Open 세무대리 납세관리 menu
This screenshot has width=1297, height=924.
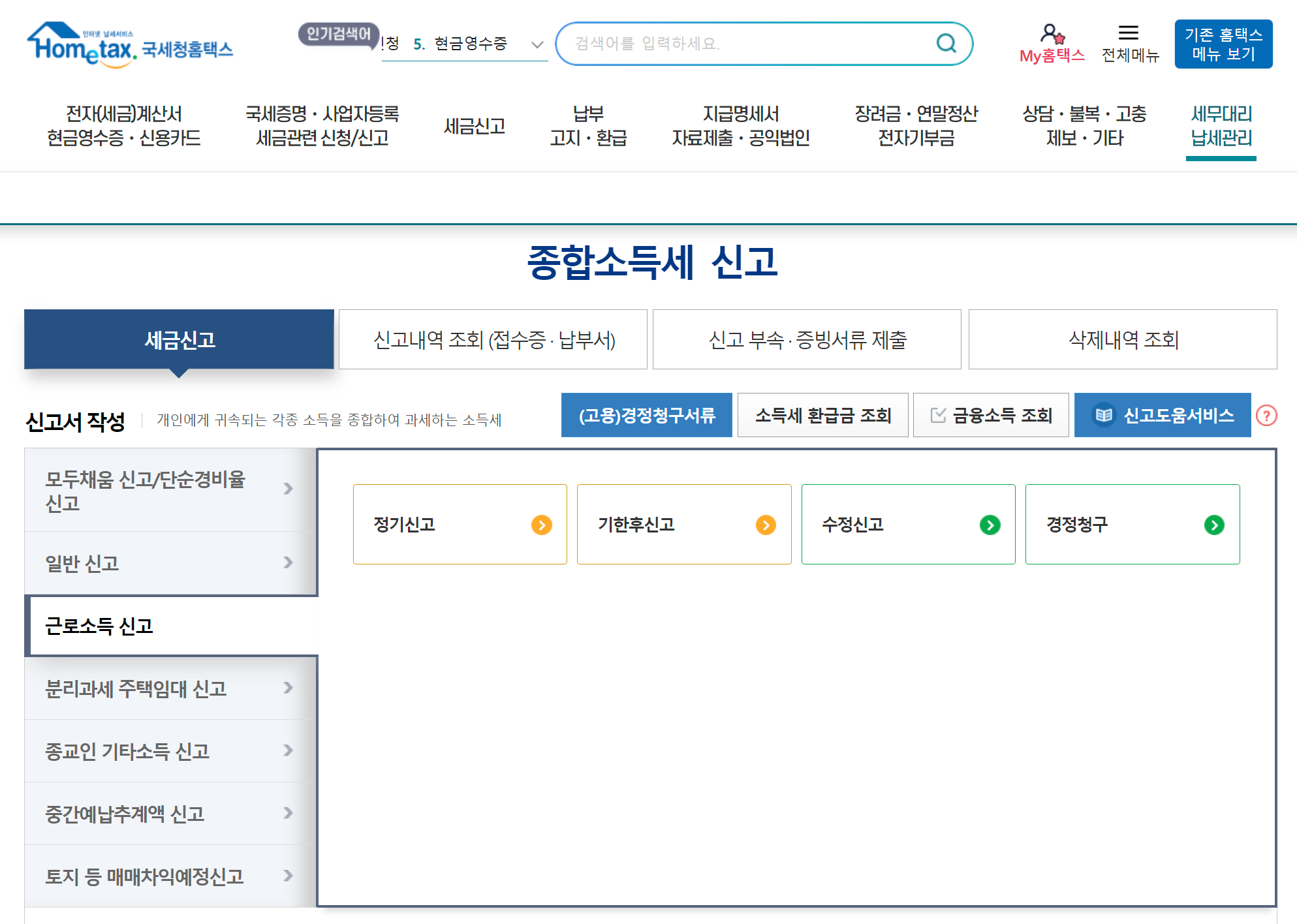pyautogui.click(x=1221, y=126)
